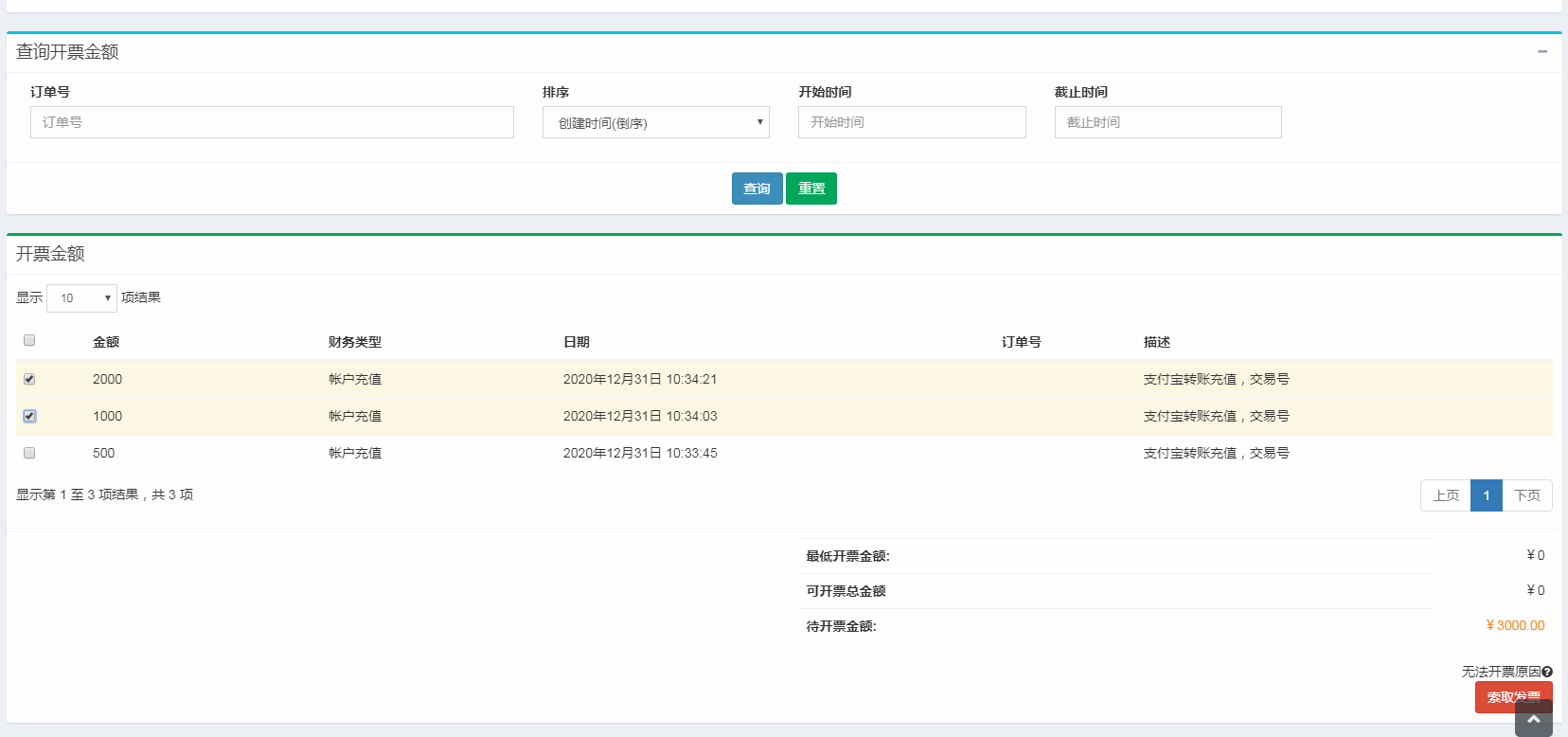1568x737 pixels.
Task: Focus the 订单号 input field
Action: [272, 122]
